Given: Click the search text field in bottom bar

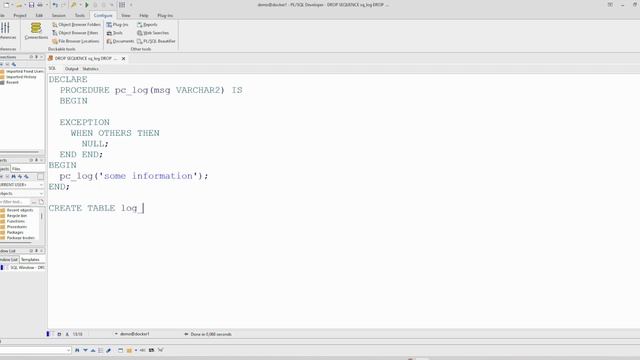Looking at the screenshot, I should 33,350.
